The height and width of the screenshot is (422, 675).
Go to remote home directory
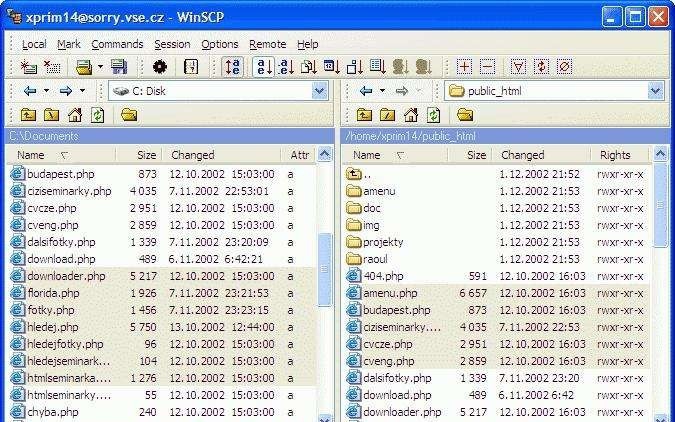[411, 115]
